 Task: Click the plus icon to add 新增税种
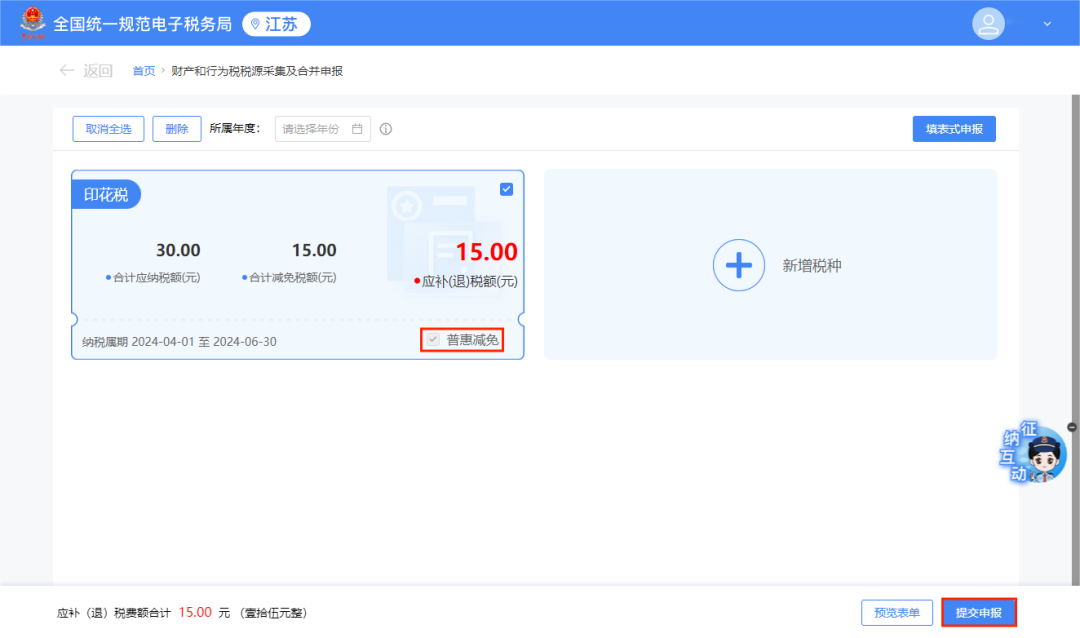coord(738,265)
